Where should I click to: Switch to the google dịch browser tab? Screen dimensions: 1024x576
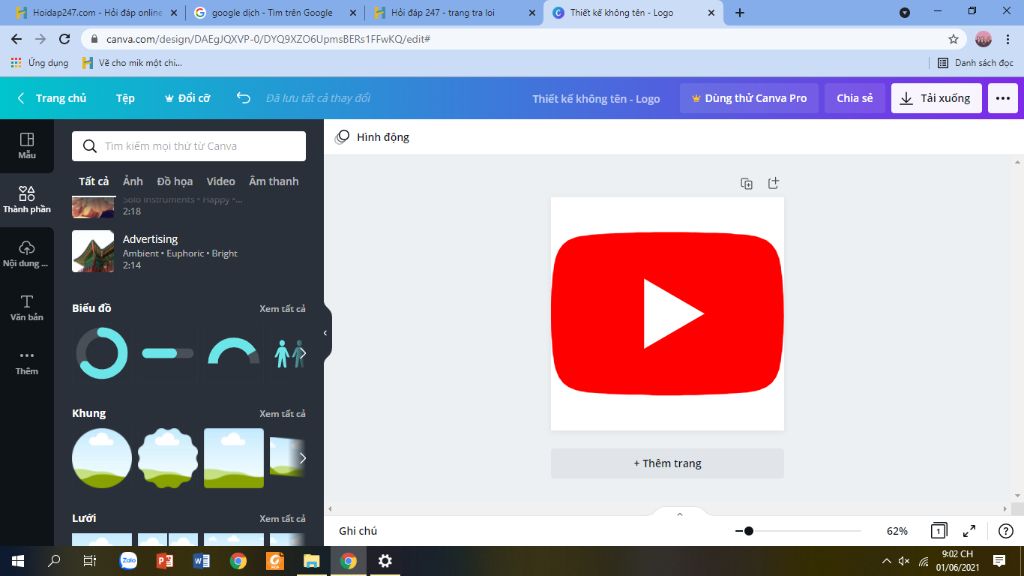[274, 12]
